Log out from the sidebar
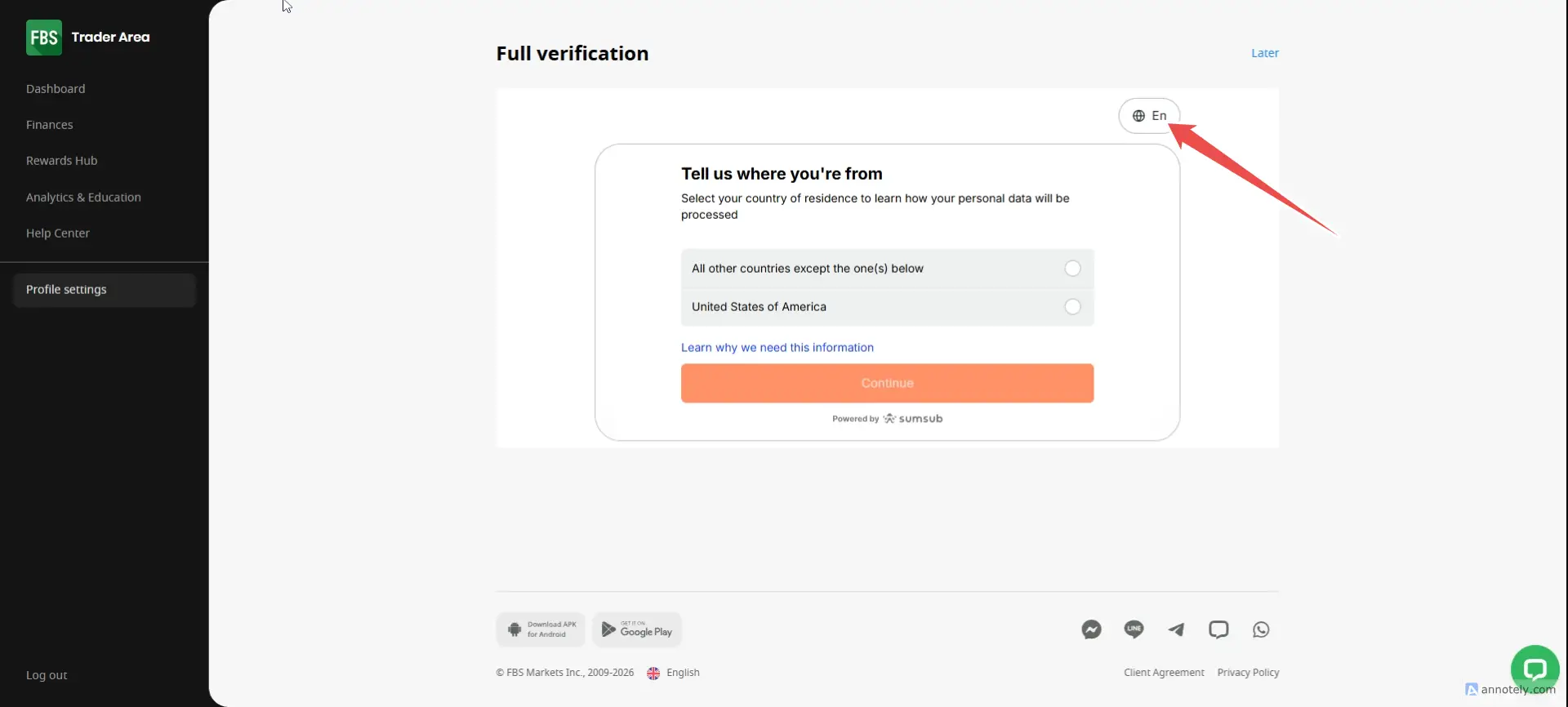The width and height of the screenshot is (1568, 707). 47,675
